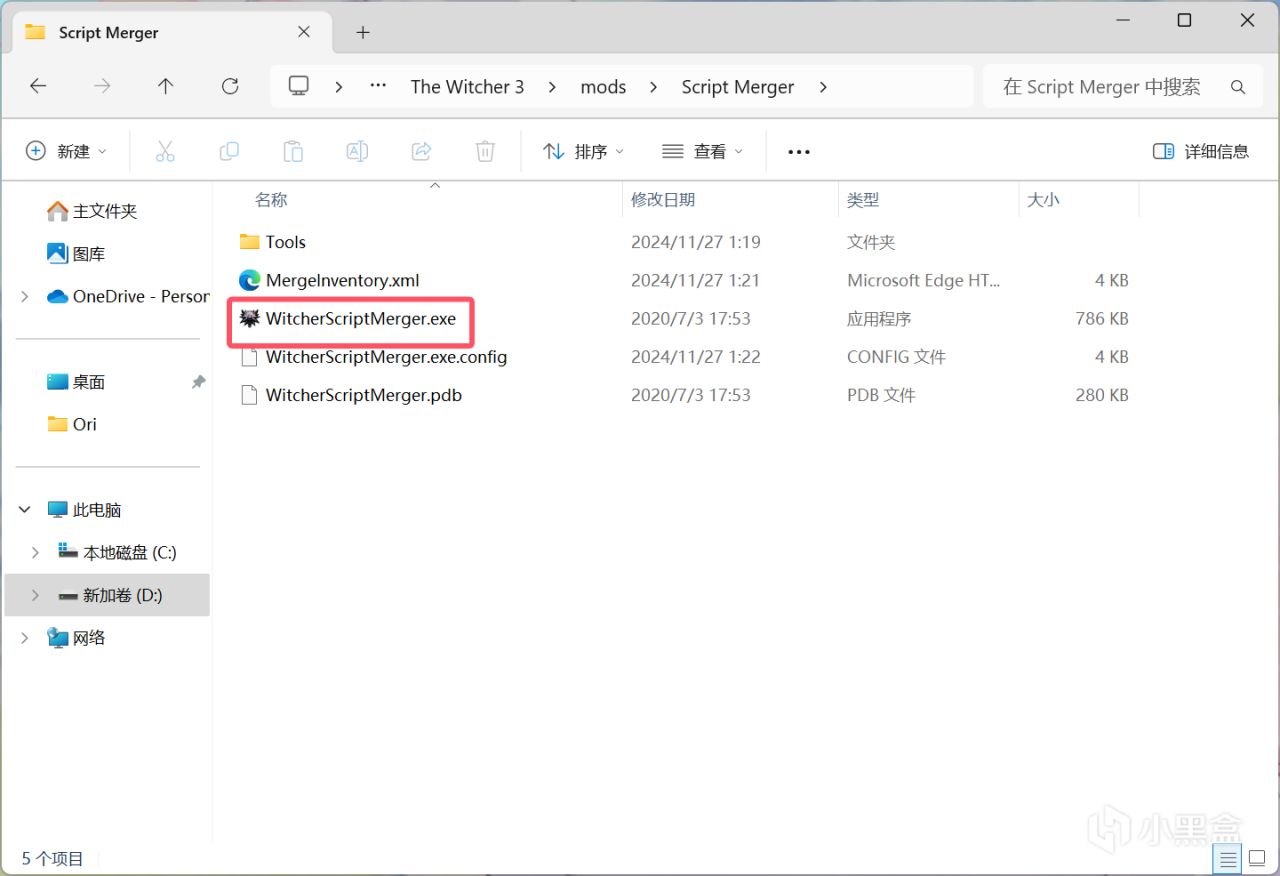Click the Edge icon of MergeInventory.xml
1280x876 pixels.
(250, 280)
